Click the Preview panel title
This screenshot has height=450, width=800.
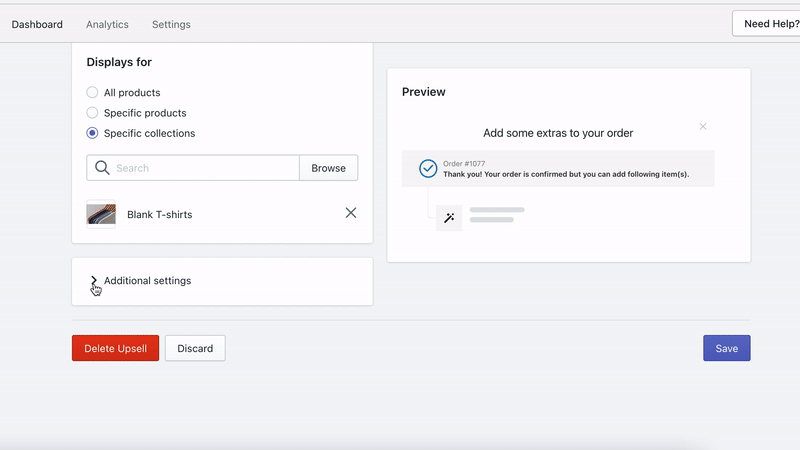coord(423,92)
